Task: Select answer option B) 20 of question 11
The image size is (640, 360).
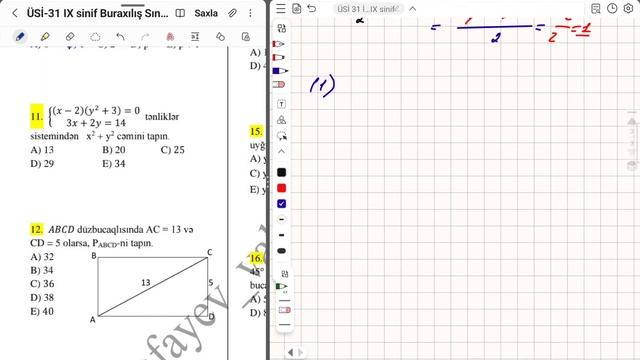Action: (113, 150)
